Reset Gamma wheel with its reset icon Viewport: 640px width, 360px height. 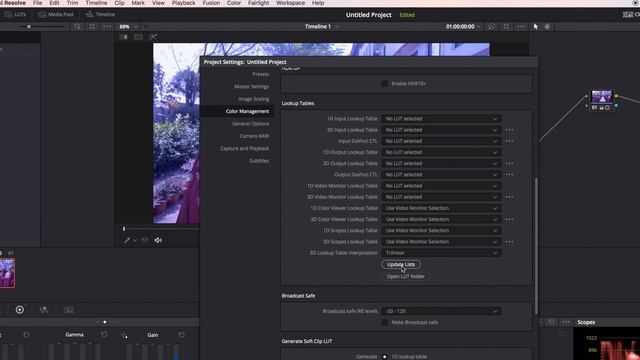point(104,334)
